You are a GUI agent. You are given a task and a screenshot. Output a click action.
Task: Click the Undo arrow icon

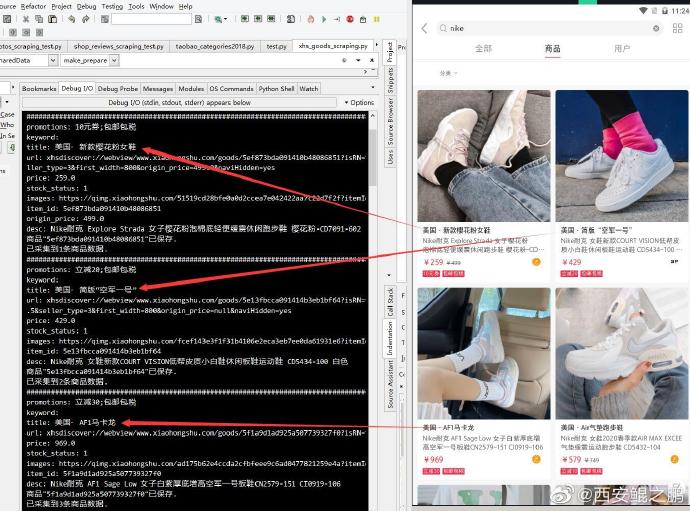(x=71, y=19)
